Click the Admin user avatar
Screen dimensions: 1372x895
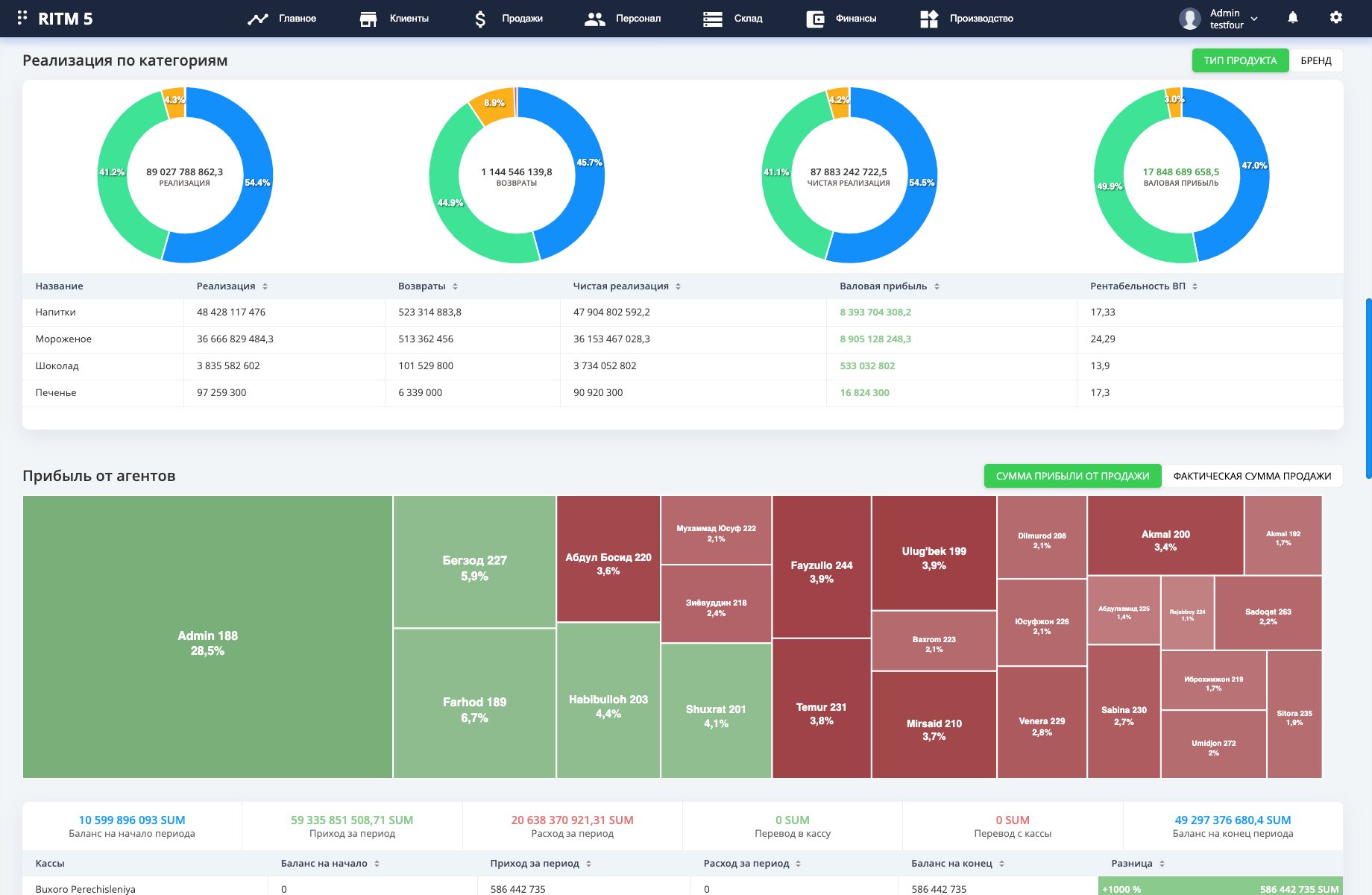(1190, 19)
